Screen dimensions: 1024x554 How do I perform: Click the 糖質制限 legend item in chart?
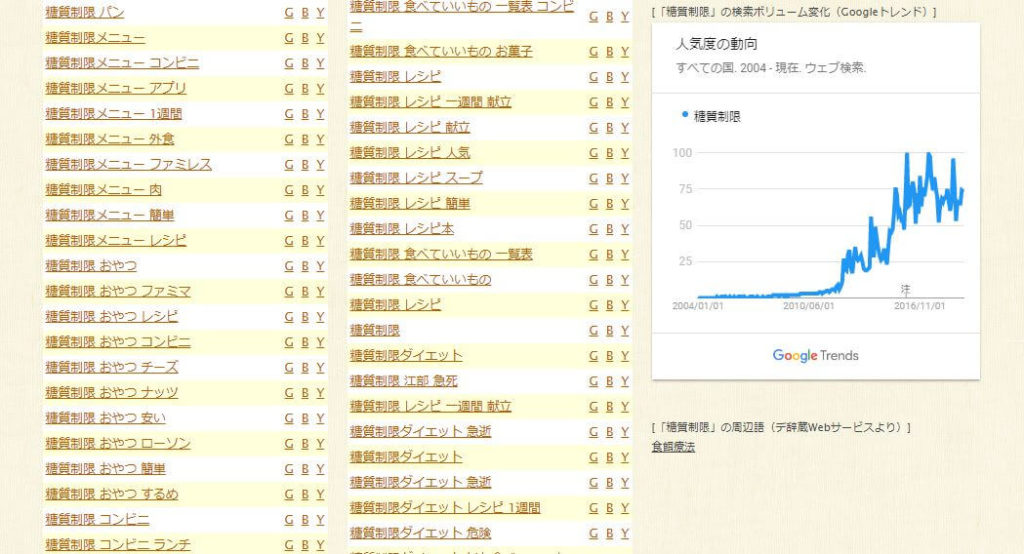click(x=711, y=116)
